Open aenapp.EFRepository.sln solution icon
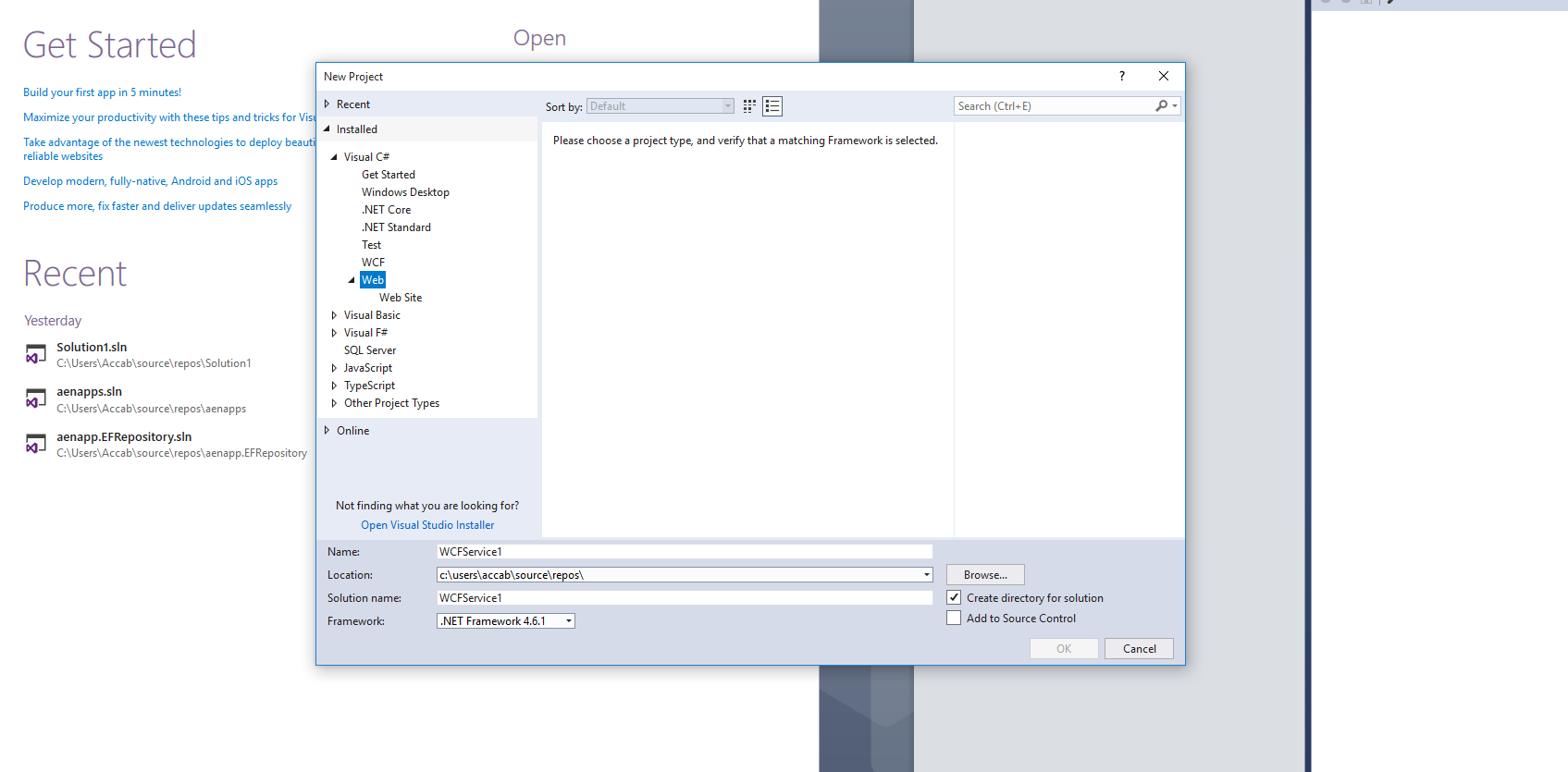This screenshot has width=1568, height=772. point(36,445)
